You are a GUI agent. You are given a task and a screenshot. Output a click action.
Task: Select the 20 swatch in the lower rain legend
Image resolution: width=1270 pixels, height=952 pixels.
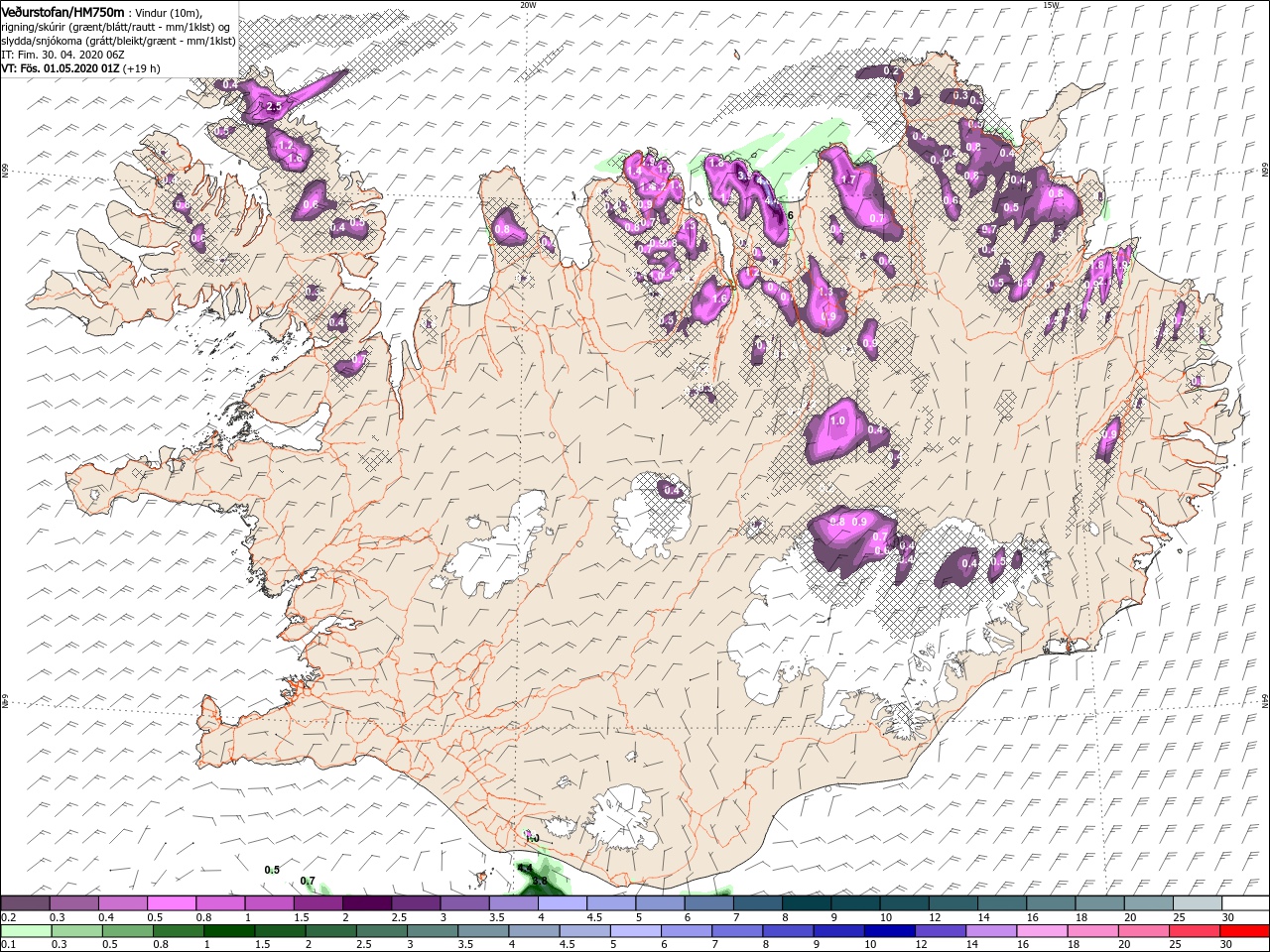[x=1141, y=930]
